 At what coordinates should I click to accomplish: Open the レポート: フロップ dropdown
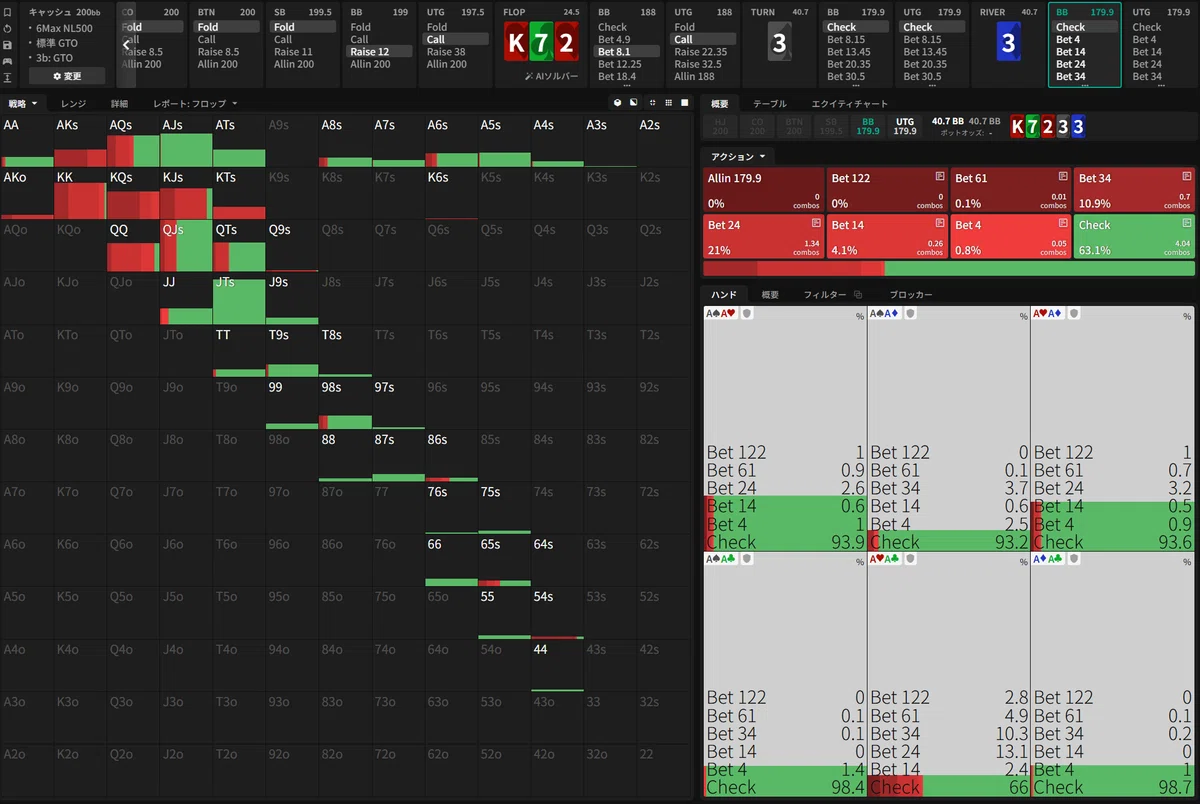(195, 103)
